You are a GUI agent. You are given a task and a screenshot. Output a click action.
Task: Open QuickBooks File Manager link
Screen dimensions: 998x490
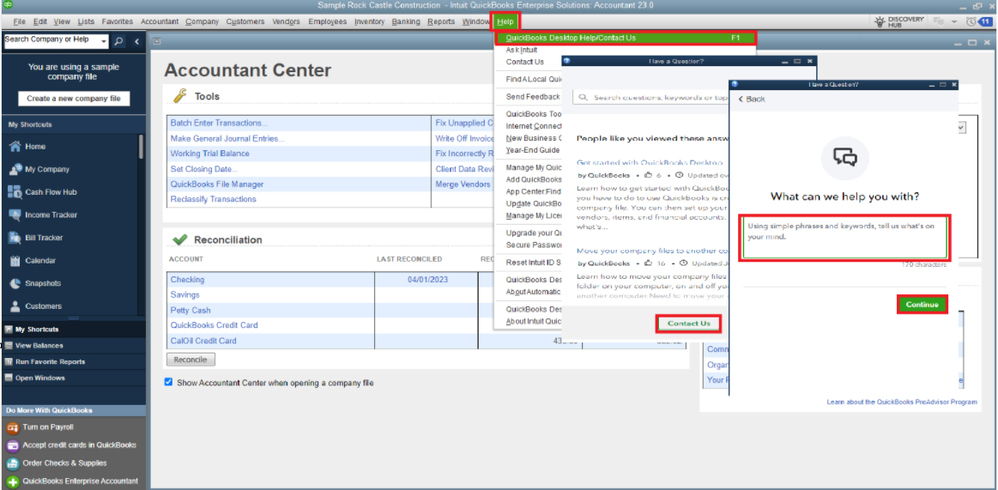coord(217,184)
